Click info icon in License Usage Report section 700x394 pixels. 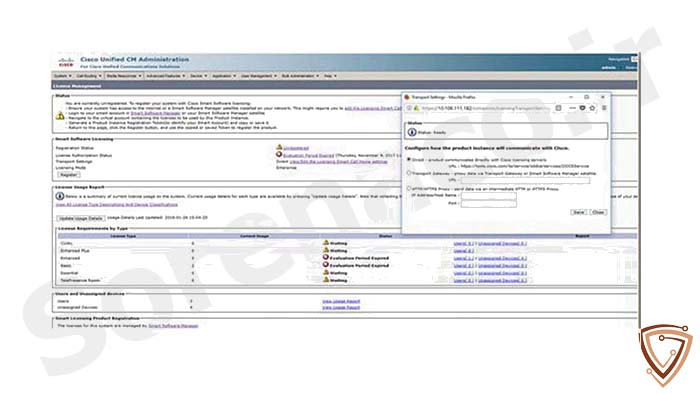(60, 196)
